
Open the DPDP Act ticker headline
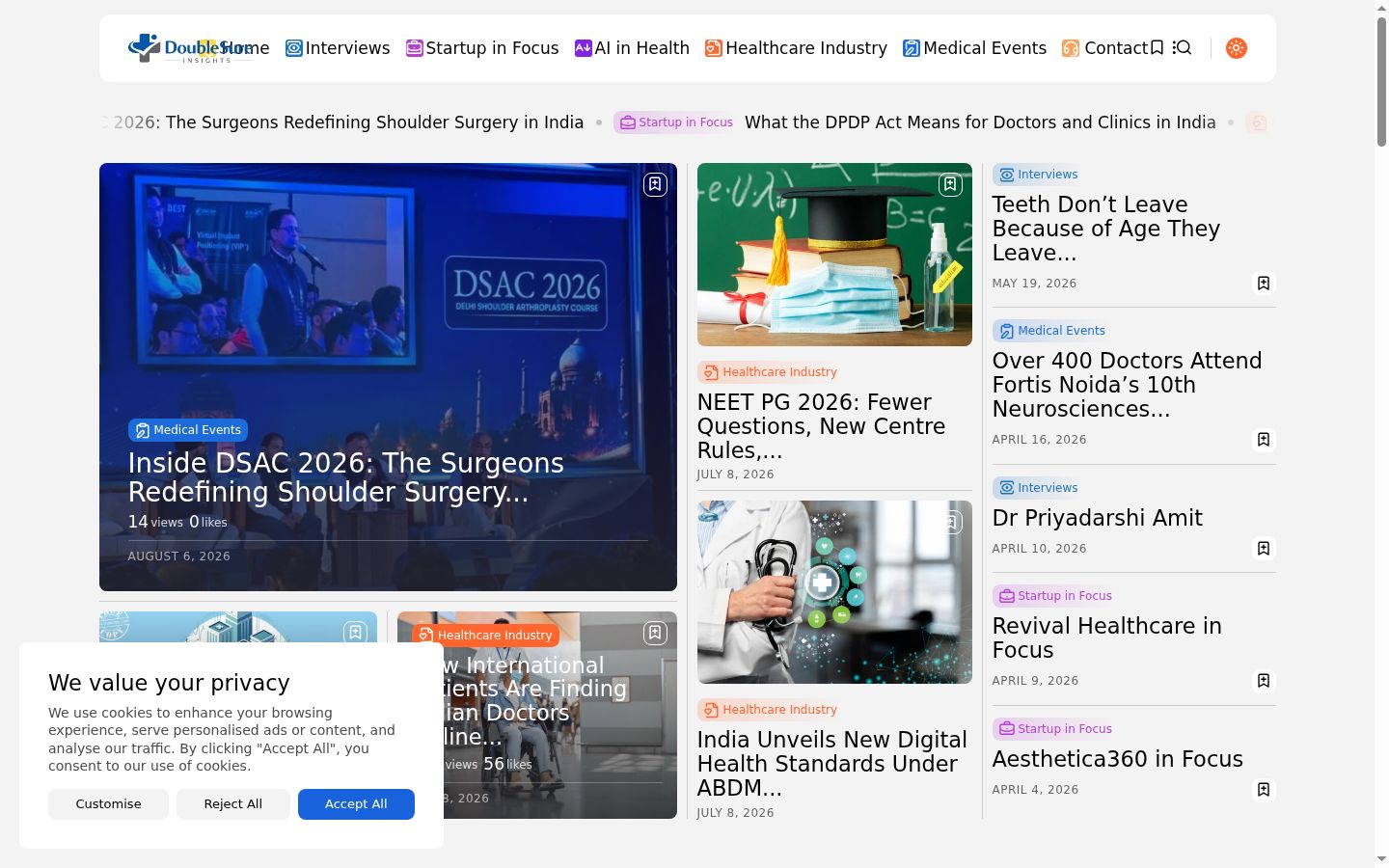click(980, 122)
